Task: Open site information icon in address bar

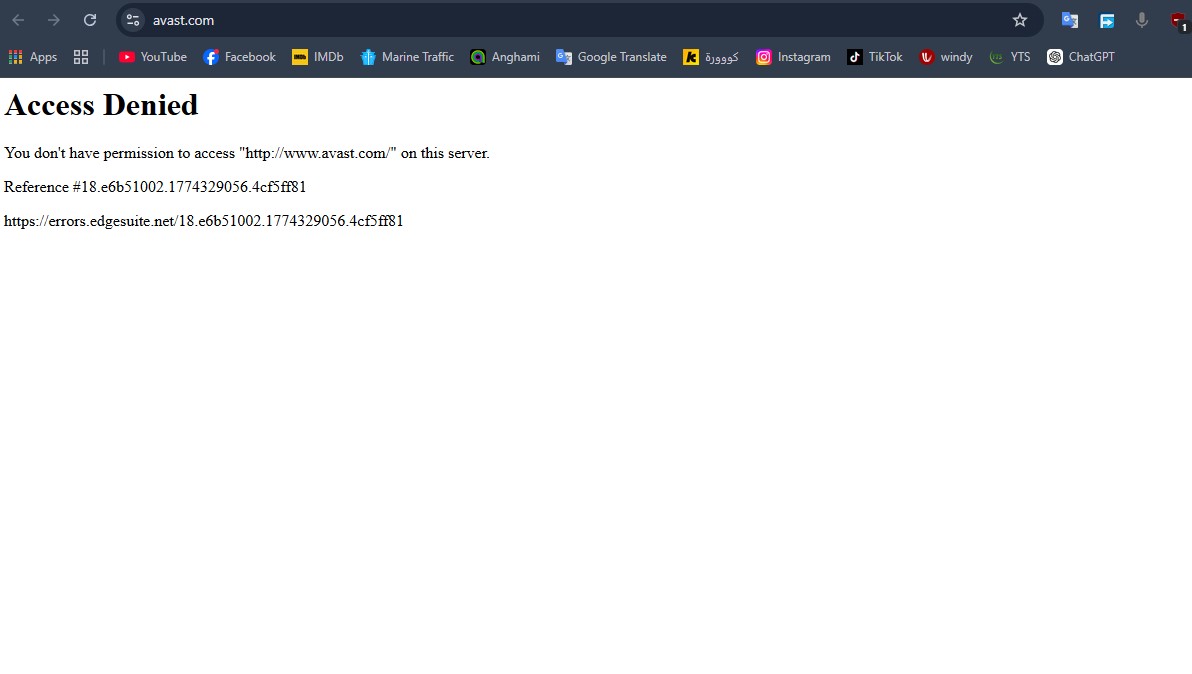Action: pyautogui.click(x=133, y=20)
